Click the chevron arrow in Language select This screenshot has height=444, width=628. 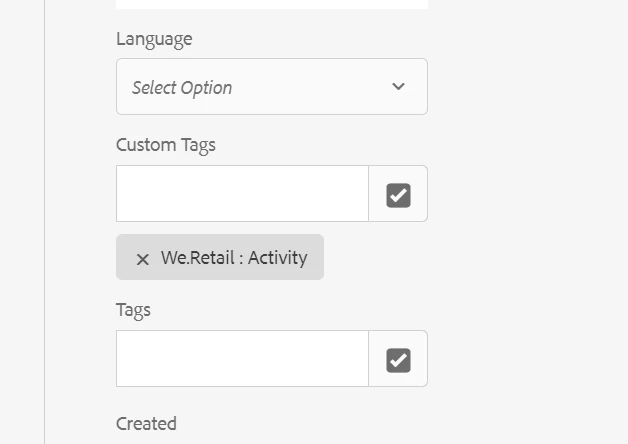[x=398, y=86]
